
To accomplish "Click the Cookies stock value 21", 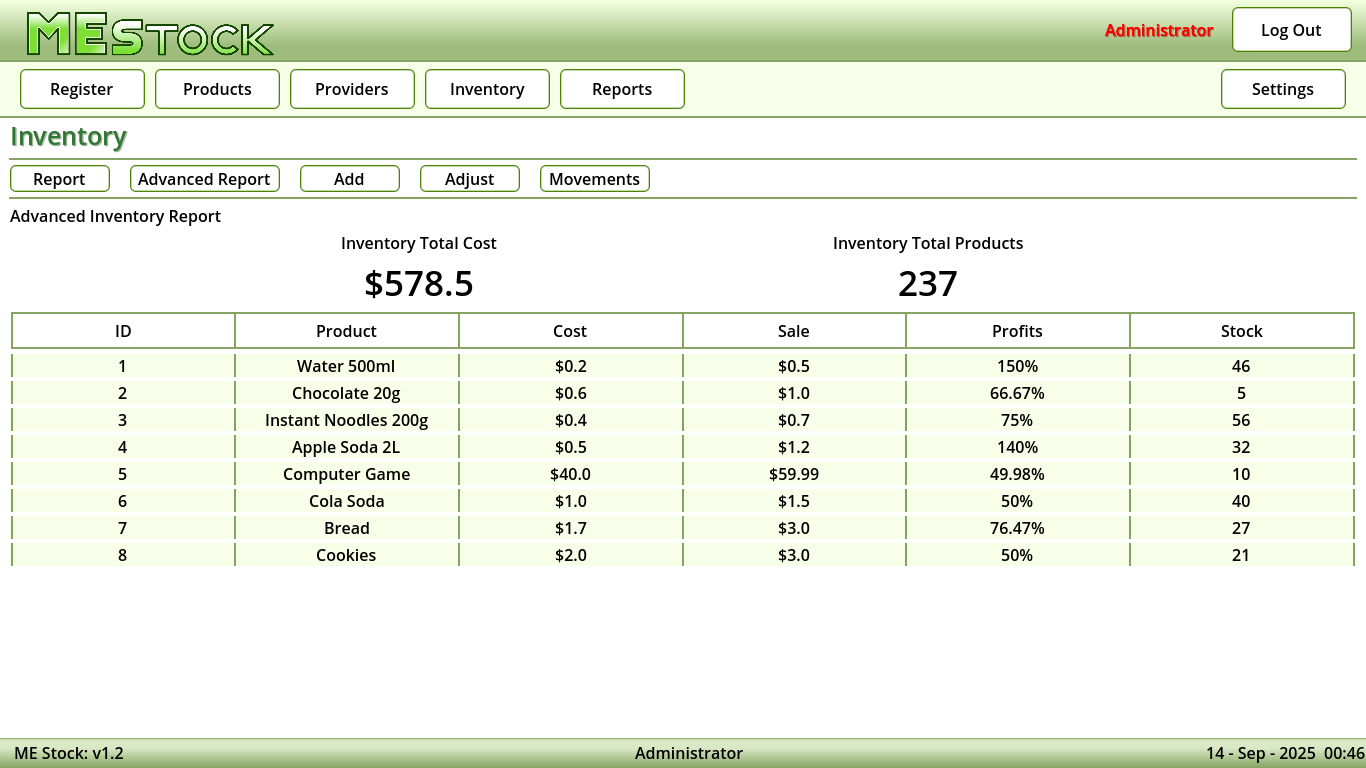I will [x=1241, y=555].
